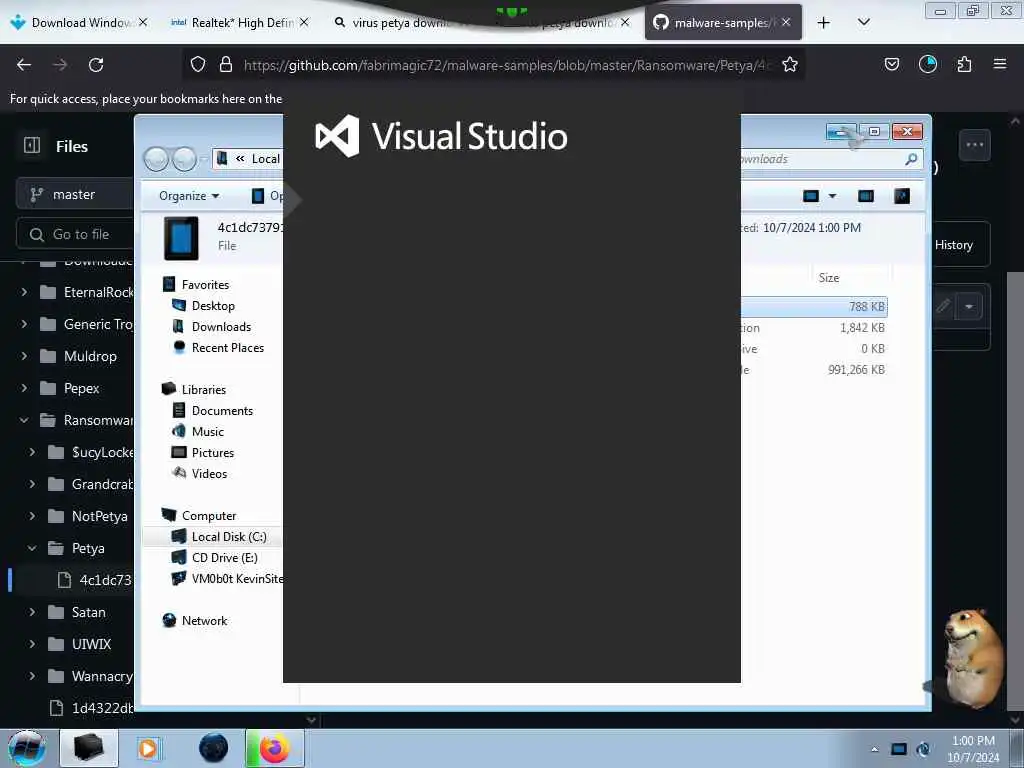Open GitHub edit file dropdown arrow
The height and width of the screenshot is (768, 1024).
[x=969, y=306]
